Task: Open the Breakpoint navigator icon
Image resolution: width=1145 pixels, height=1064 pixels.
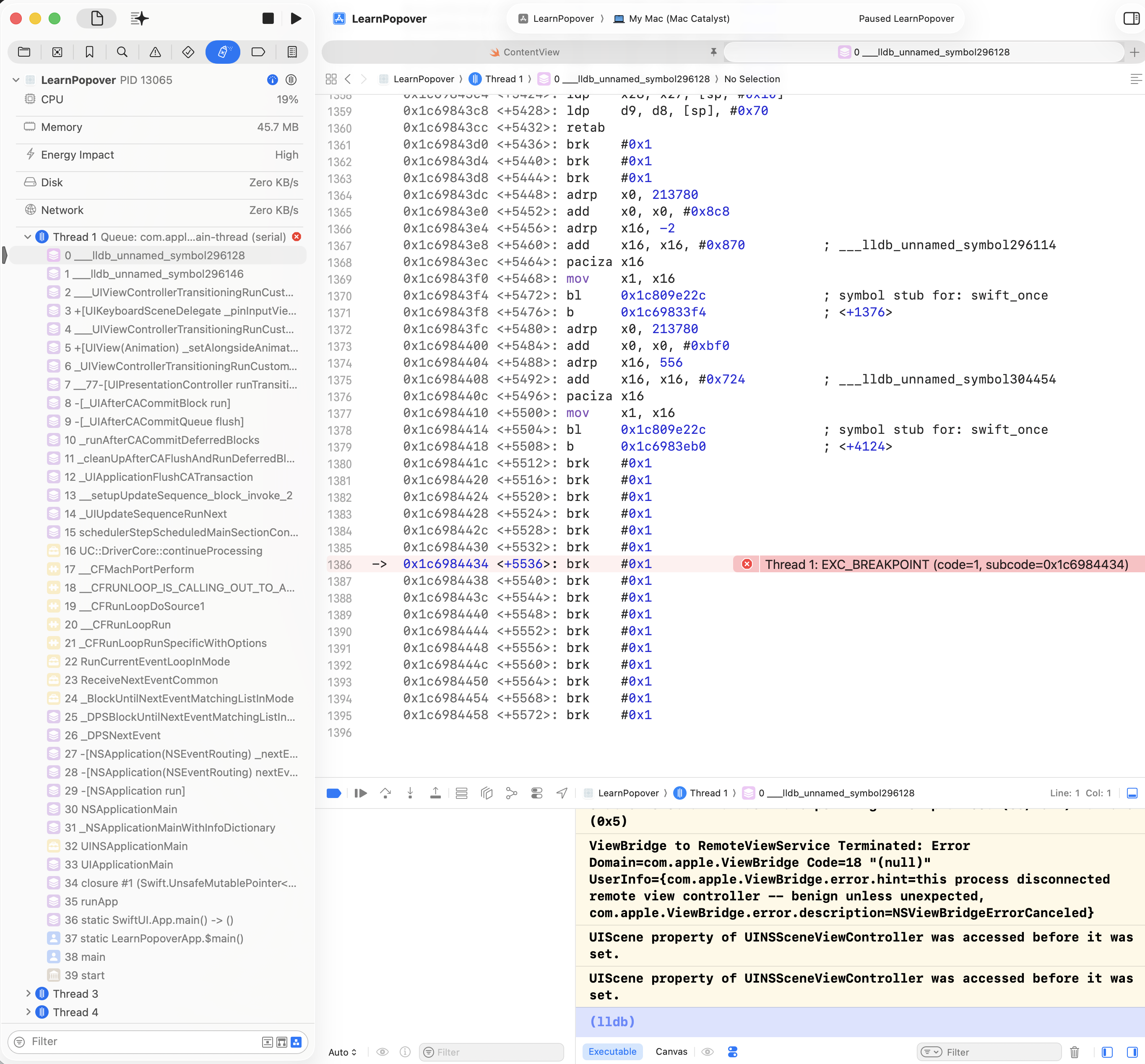Action: (x=258, y=52)
